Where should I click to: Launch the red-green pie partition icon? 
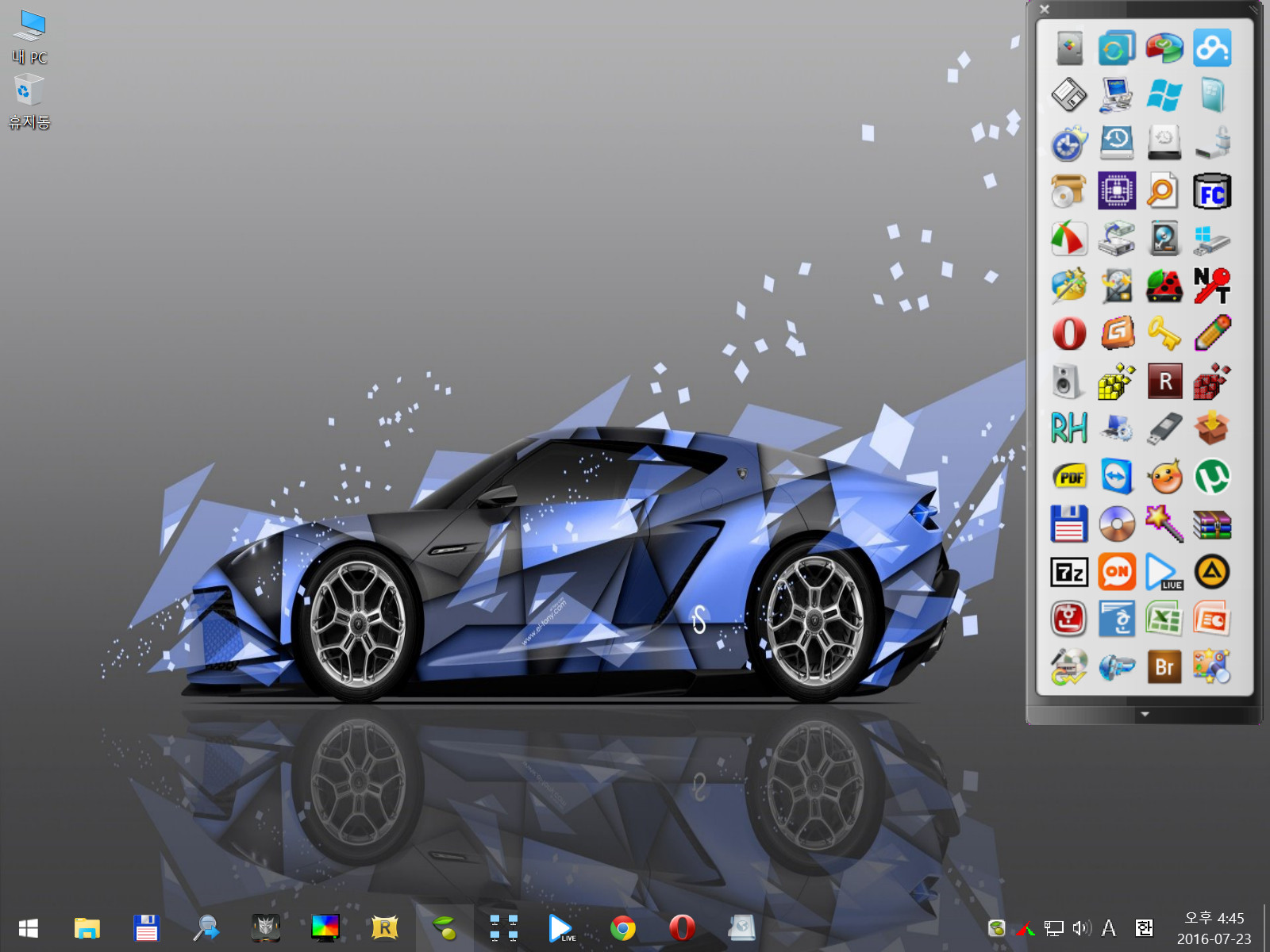pyautogui.click(x=1164, y=48)
